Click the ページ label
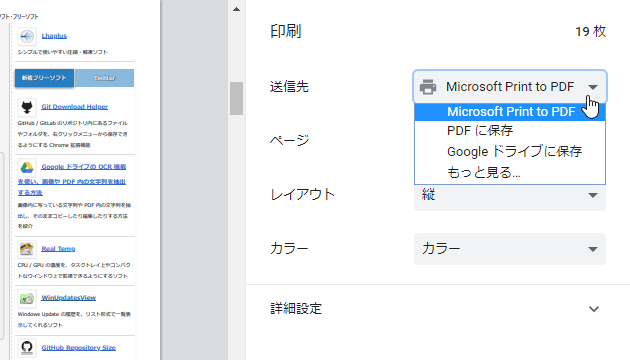 (x=290, y=140)
